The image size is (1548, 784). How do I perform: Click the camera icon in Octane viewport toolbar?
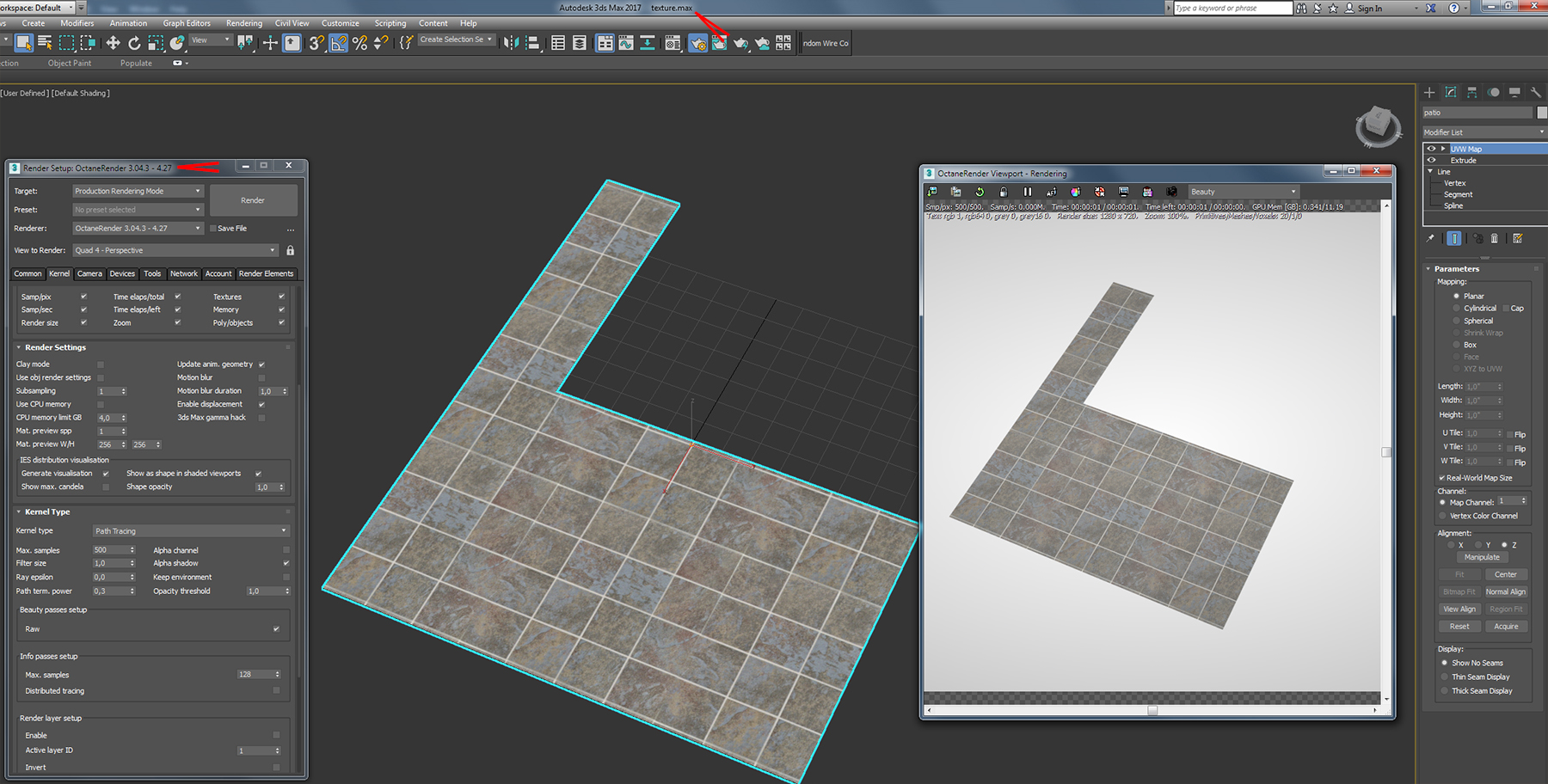[x=1171, y=192]
